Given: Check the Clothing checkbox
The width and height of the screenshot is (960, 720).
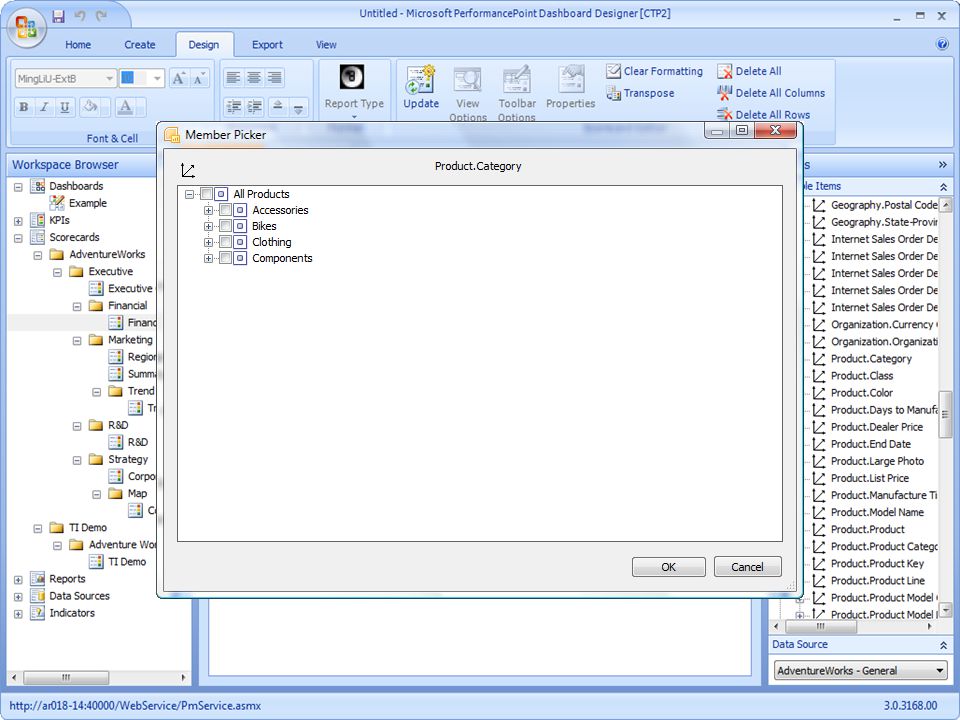Looking at the screenshot, I should coord(225,242).
